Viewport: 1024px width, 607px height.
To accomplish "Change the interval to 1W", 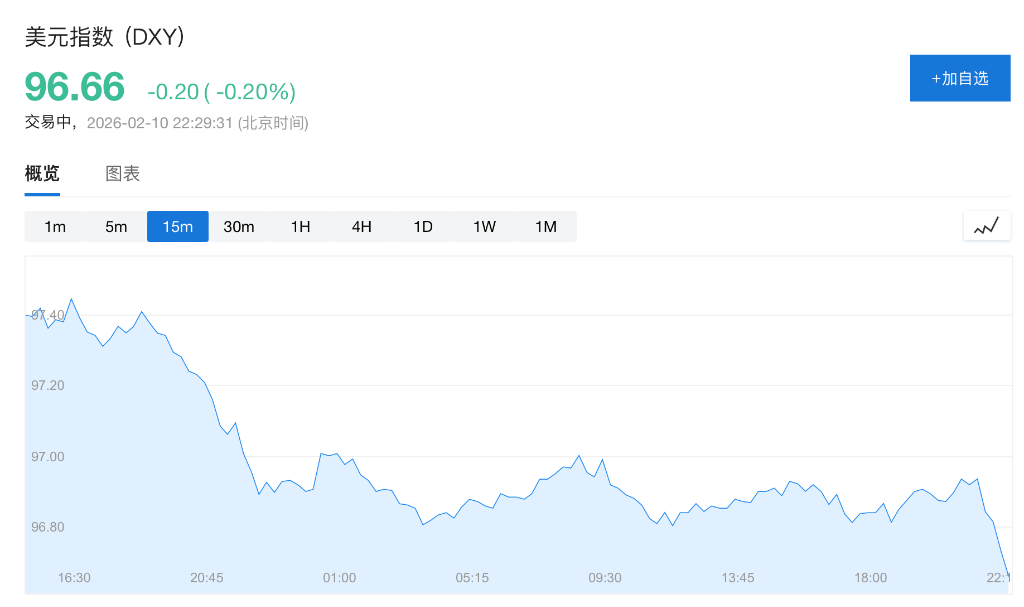I will tap(484, 227).
